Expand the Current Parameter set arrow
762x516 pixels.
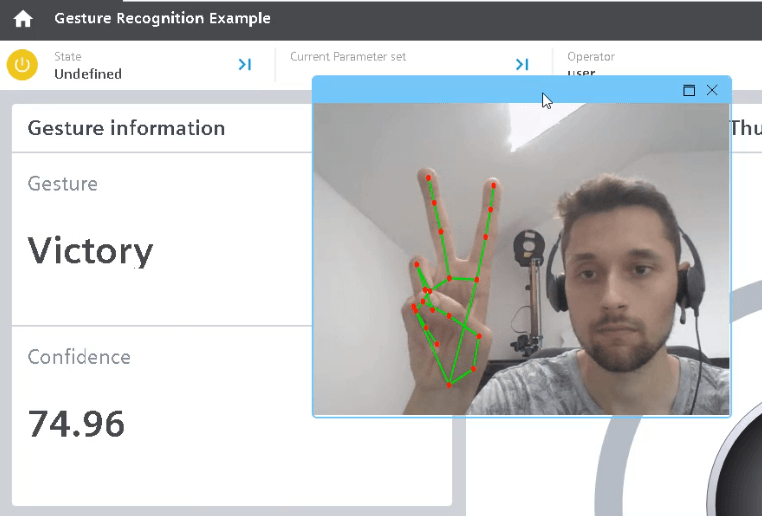pos(522,64)
